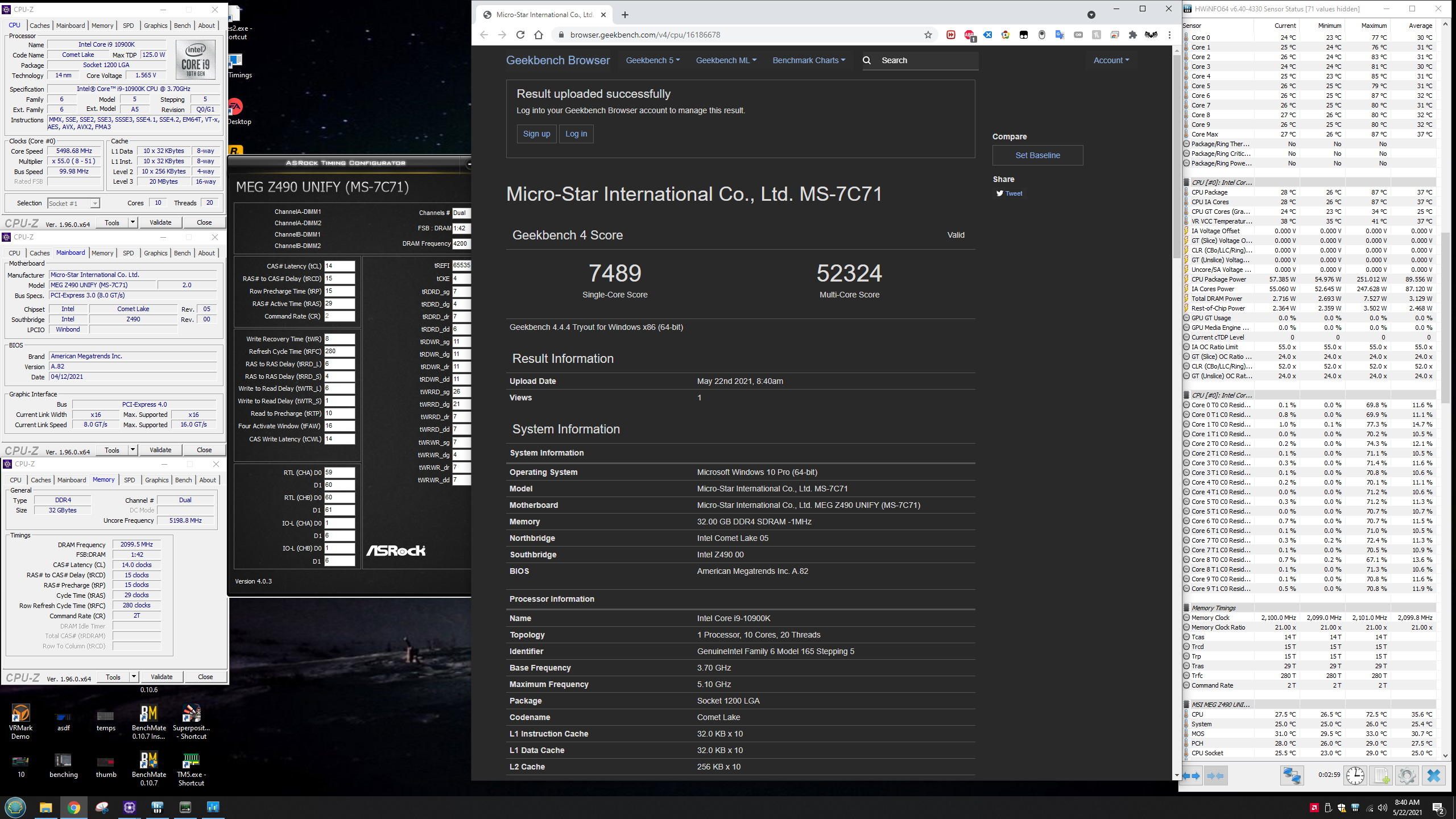Click CPU-Z purple chip taskbar icon
Viewport: 1456px width, 819px height.
pos(130,807)
